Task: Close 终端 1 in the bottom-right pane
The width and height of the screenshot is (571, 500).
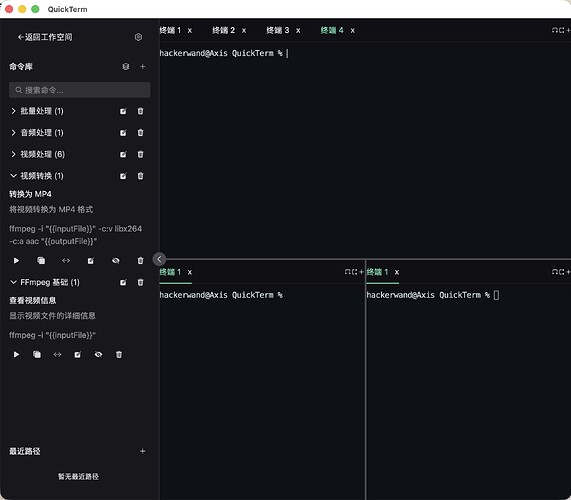Action: coord(397,272)
